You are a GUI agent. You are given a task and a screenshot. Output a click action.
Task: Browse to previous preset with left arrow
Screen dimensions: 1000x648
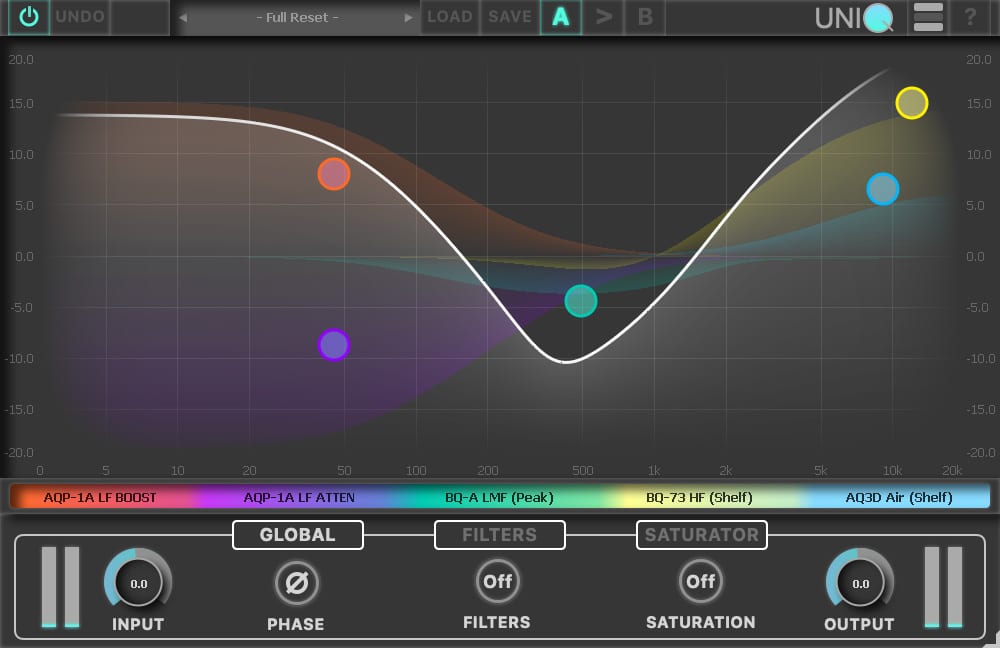tap(182, 16)
